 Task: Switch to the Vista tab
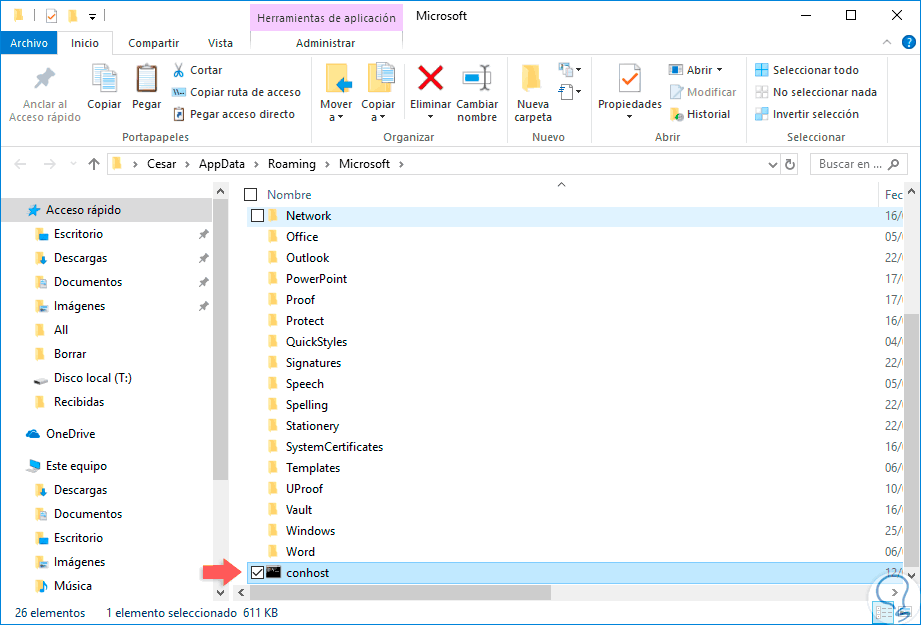tap(220, 43)
